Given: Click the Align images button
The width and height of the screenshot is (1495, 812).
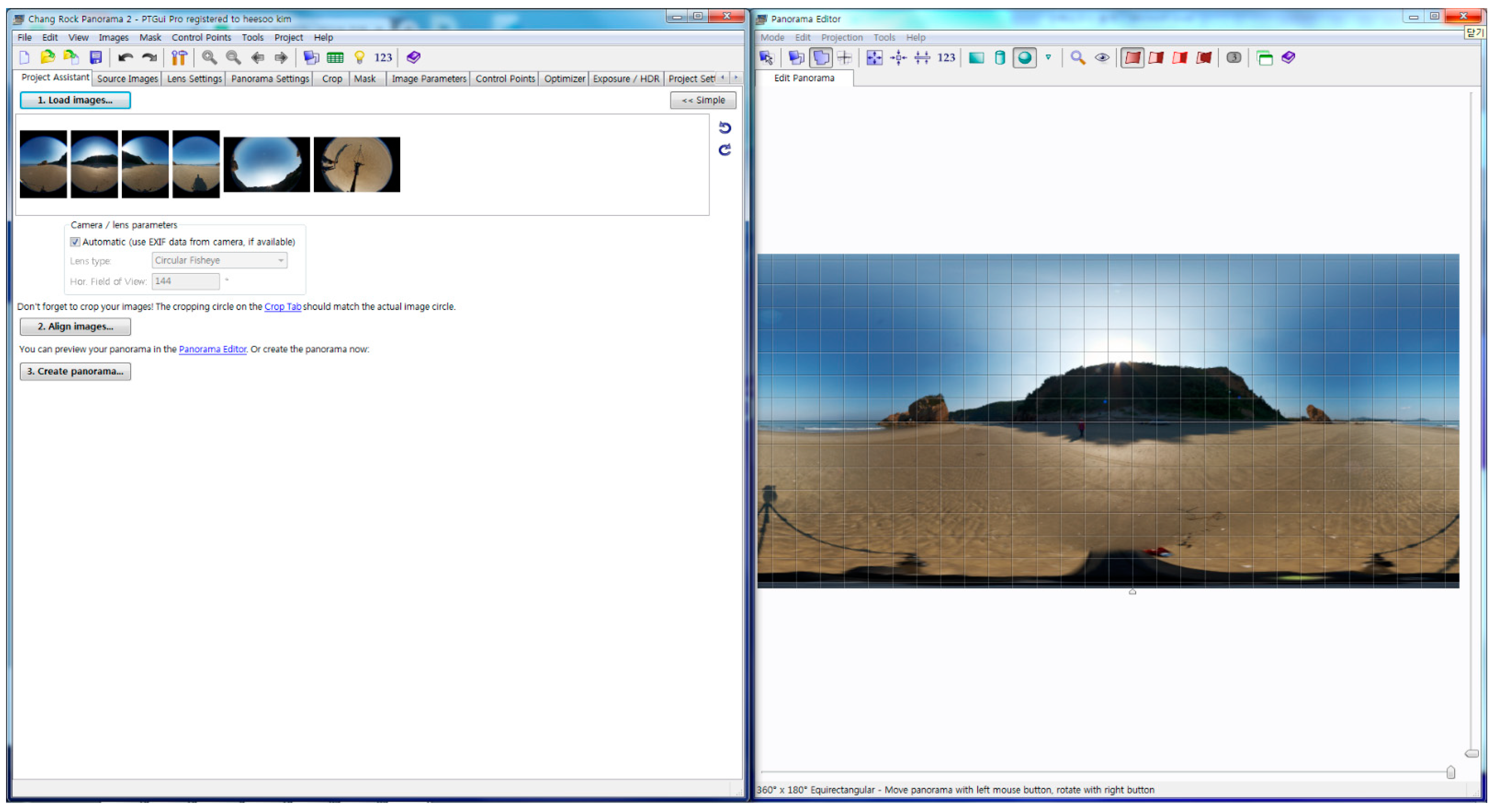Looking at the screenshot, I should (76, 327).
